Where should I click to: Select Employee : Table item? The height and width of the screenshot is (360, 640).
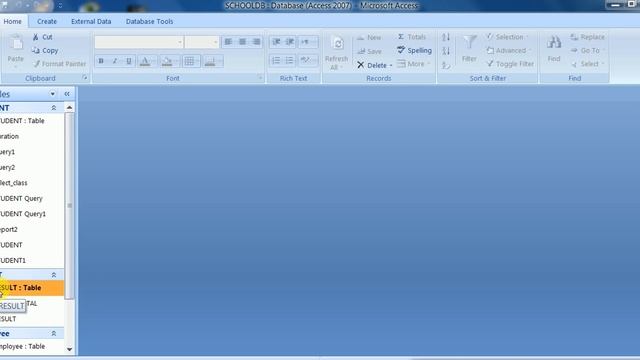(x=32, y=346)
